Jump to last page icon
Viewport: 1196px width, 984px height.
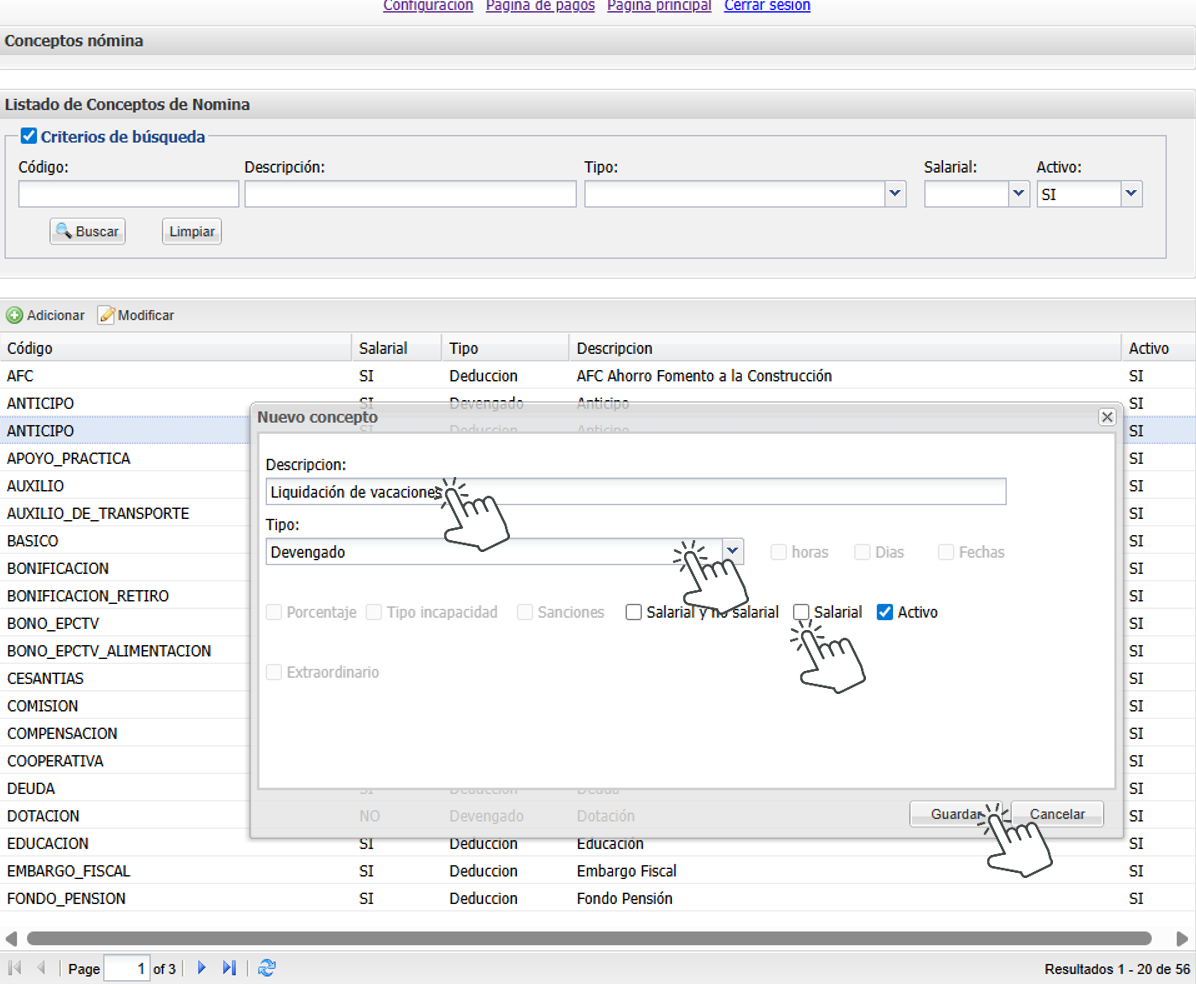click(229, 968)
